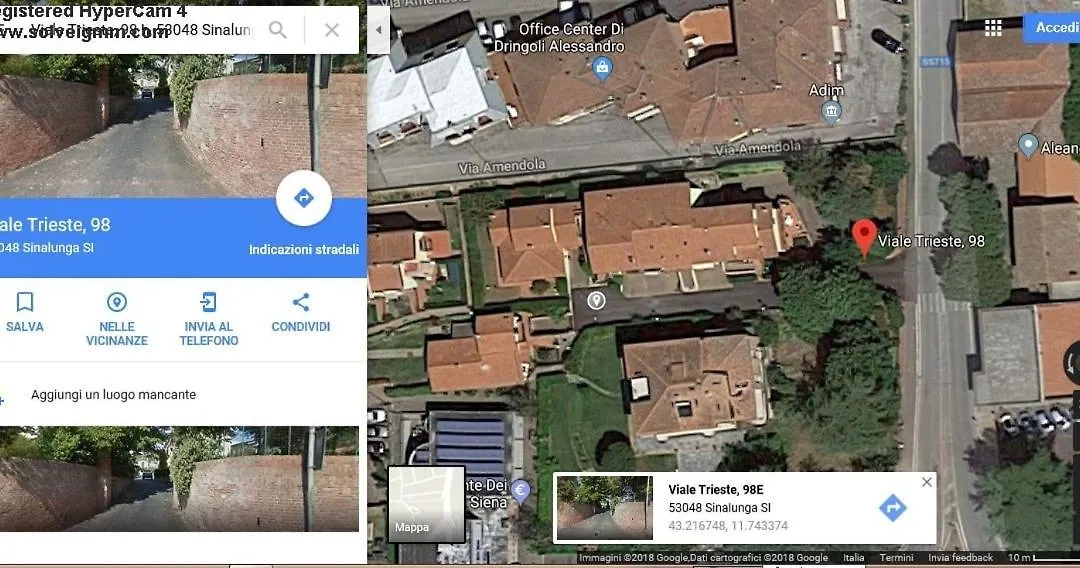This screenshot has height=568, width=1080.
Task: Click the CONDIVIDI share icon
Action: point(301,302)
